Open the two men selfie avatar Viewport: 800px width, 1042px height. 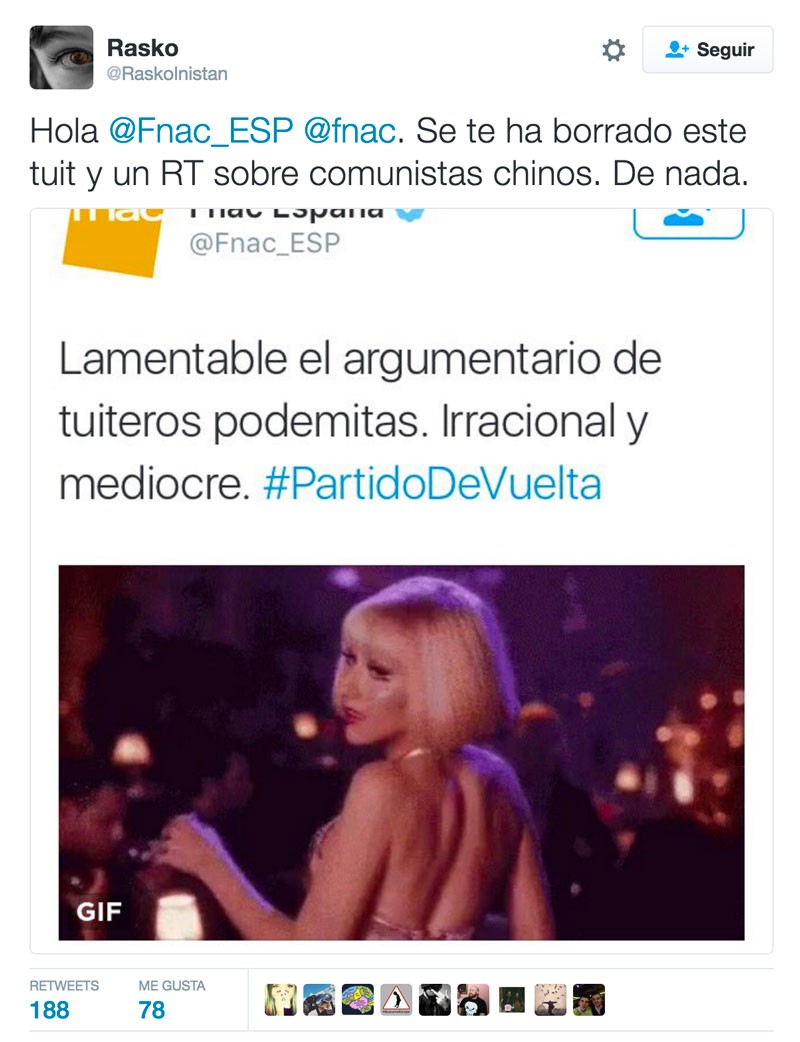click(589, 1000)
